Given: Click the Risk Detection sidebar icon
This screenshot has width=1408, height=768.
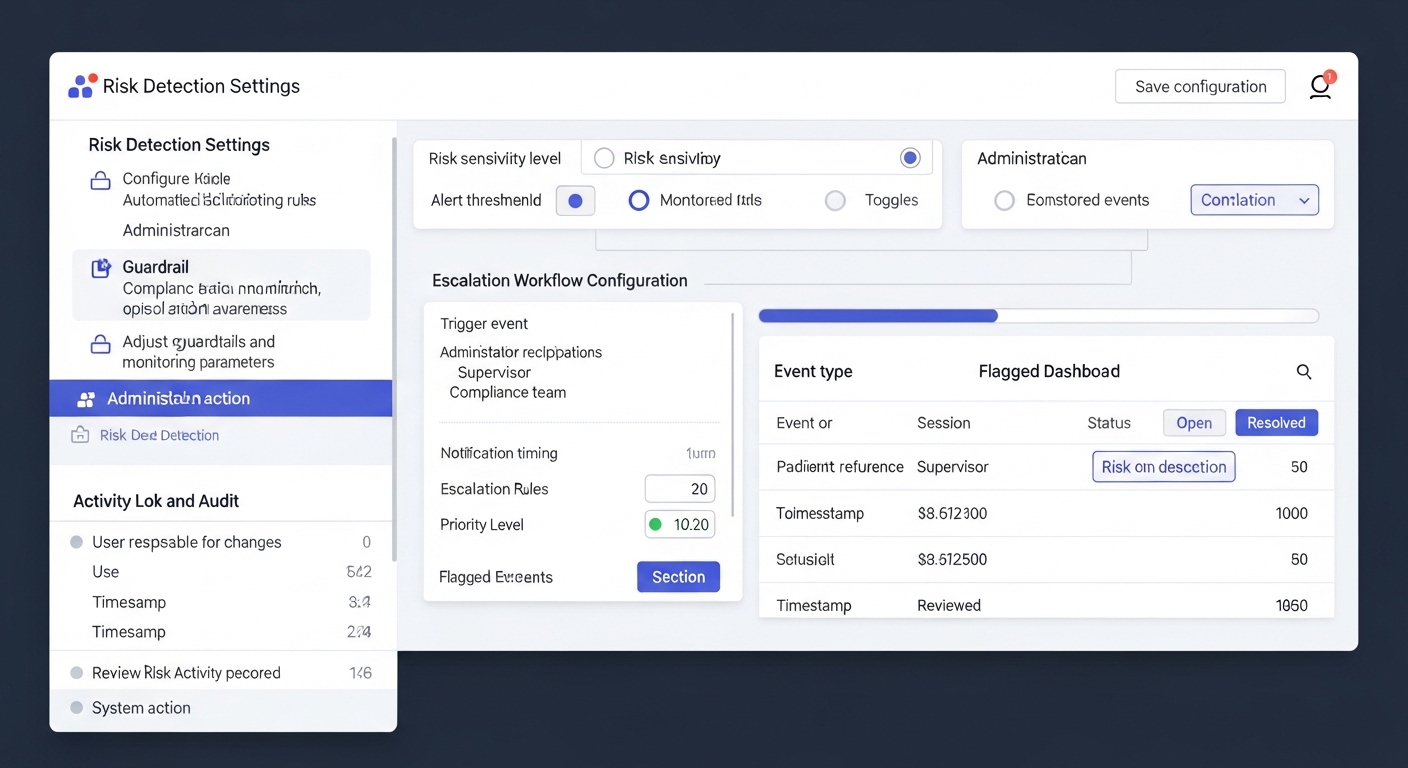Looking at the screenshot, I should click(x=80, y=435).
